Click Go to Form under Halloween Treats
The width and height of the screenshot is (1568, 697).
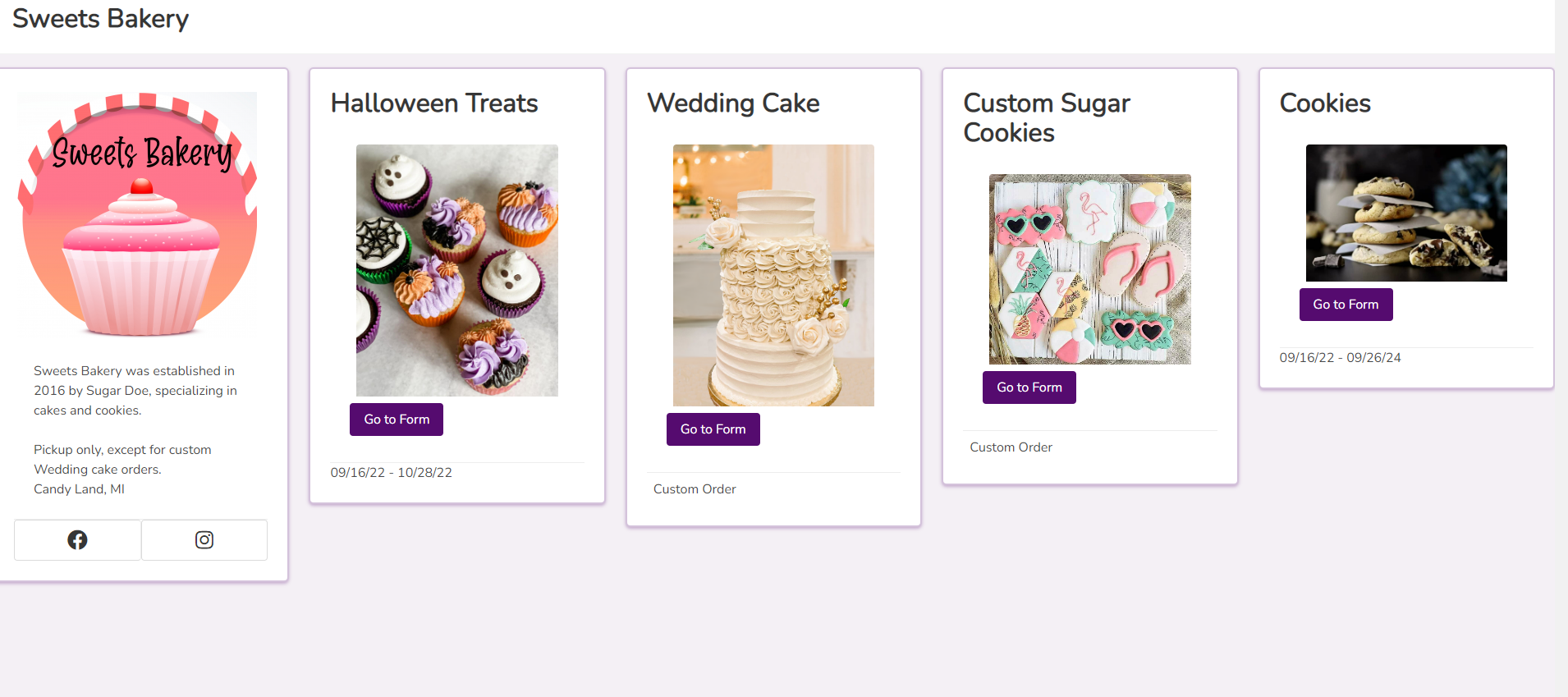point(397,420)
